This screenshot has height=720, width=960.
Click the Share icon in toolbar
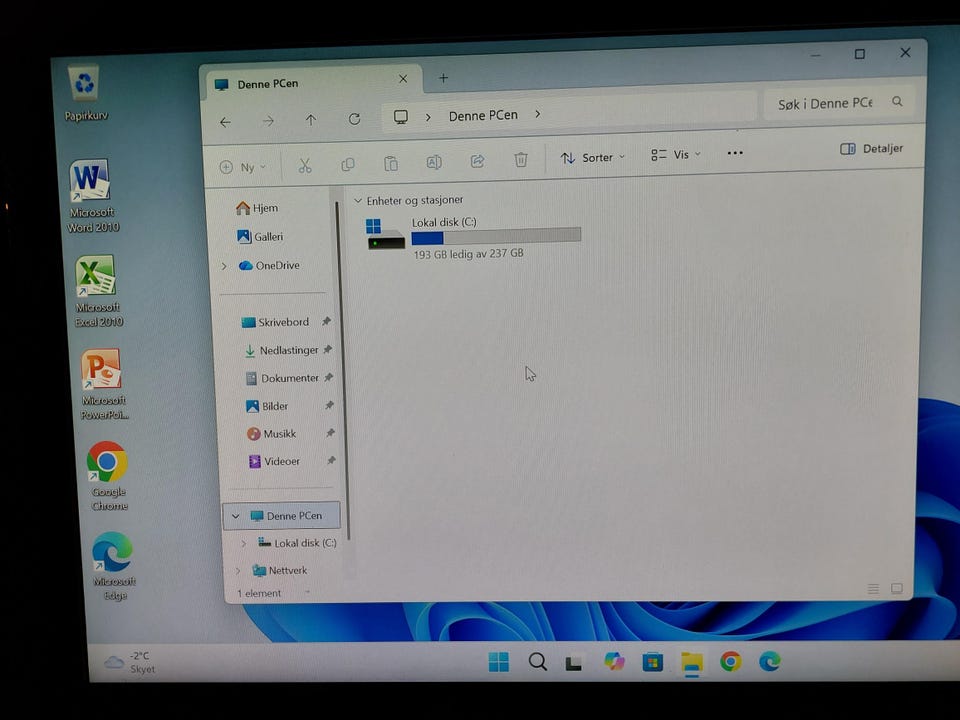coord(478,161)
